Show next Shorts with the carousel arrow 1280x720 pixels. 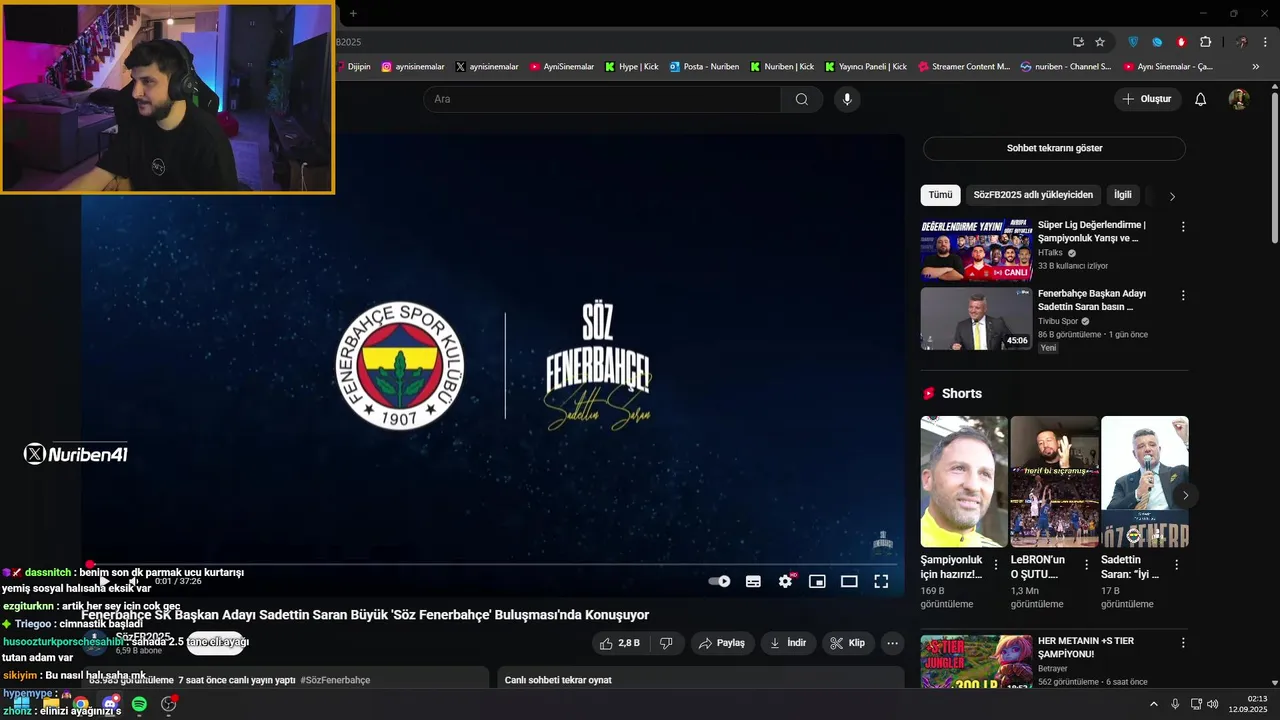(x=1185, y=495)
